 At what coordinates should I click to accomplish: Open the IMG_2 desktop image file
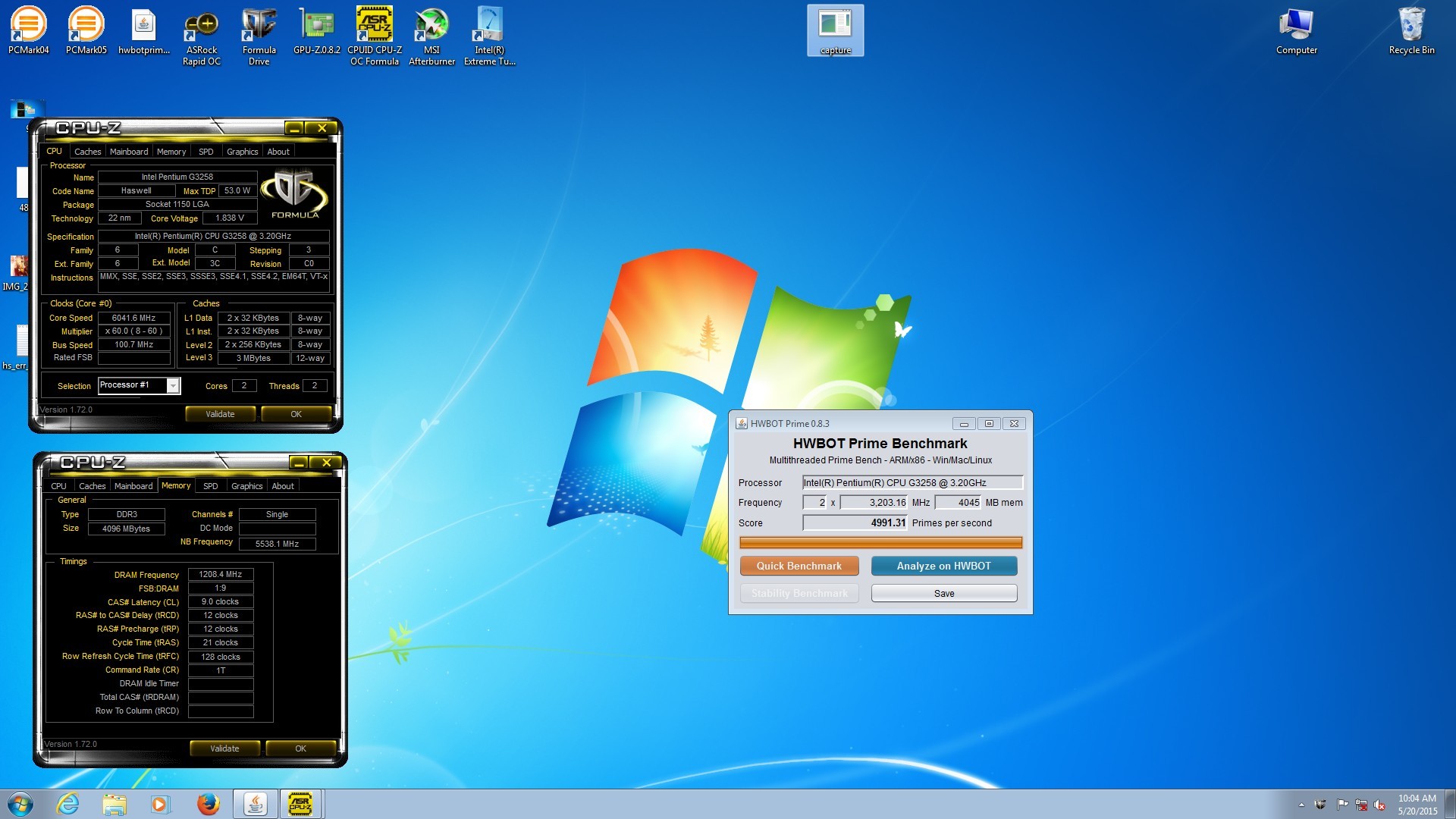[x=15, y=273]
